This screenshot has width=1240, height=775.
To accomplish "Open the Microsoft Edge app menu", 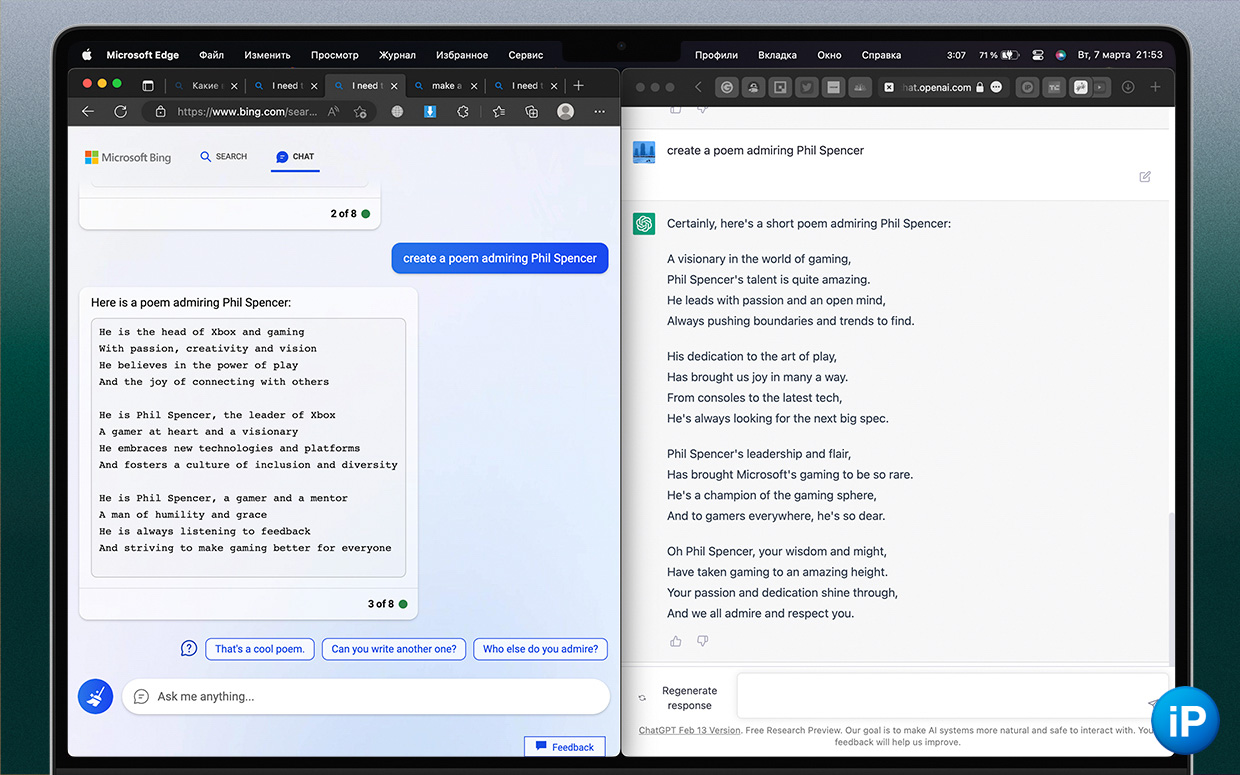I will (143, 55).
